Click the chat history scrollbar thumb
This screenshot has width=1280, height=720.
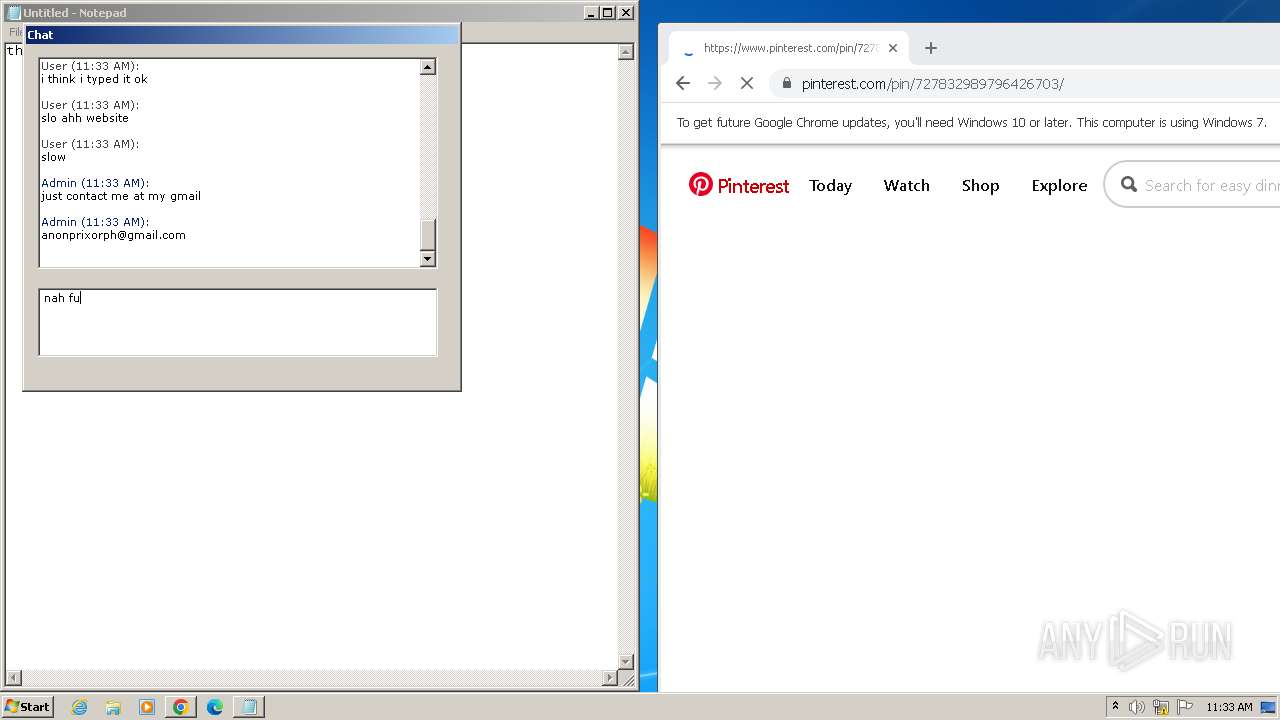coord(428,235)
